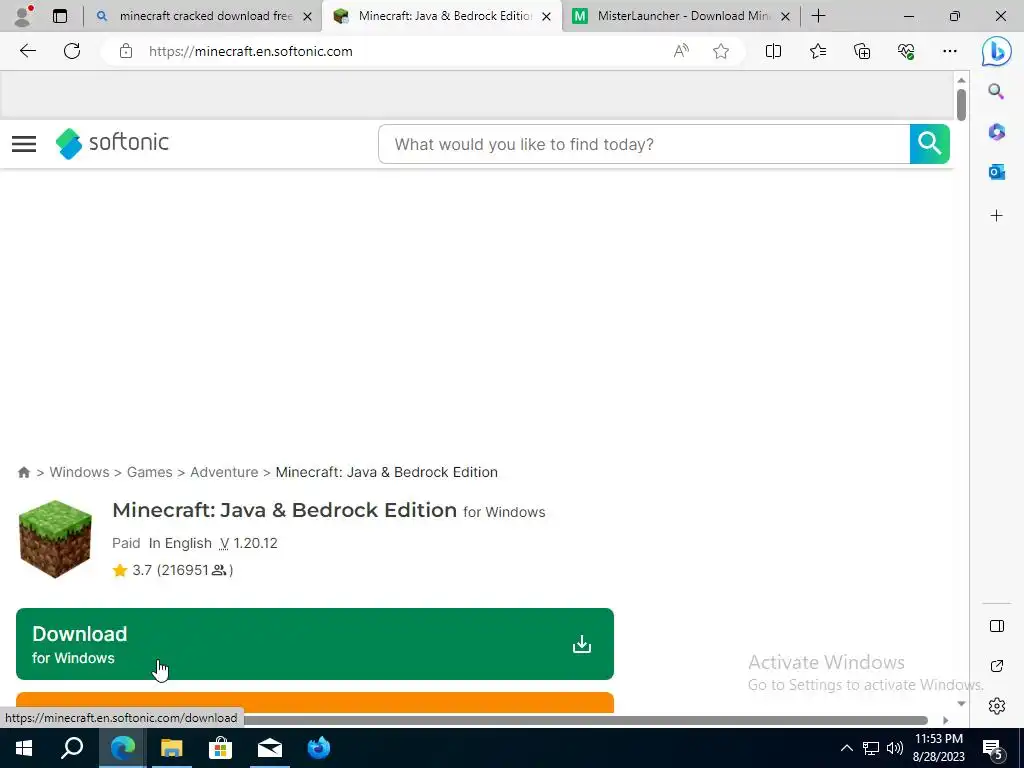
Task: View site information lock icon
Action: [x=126, y=51]
